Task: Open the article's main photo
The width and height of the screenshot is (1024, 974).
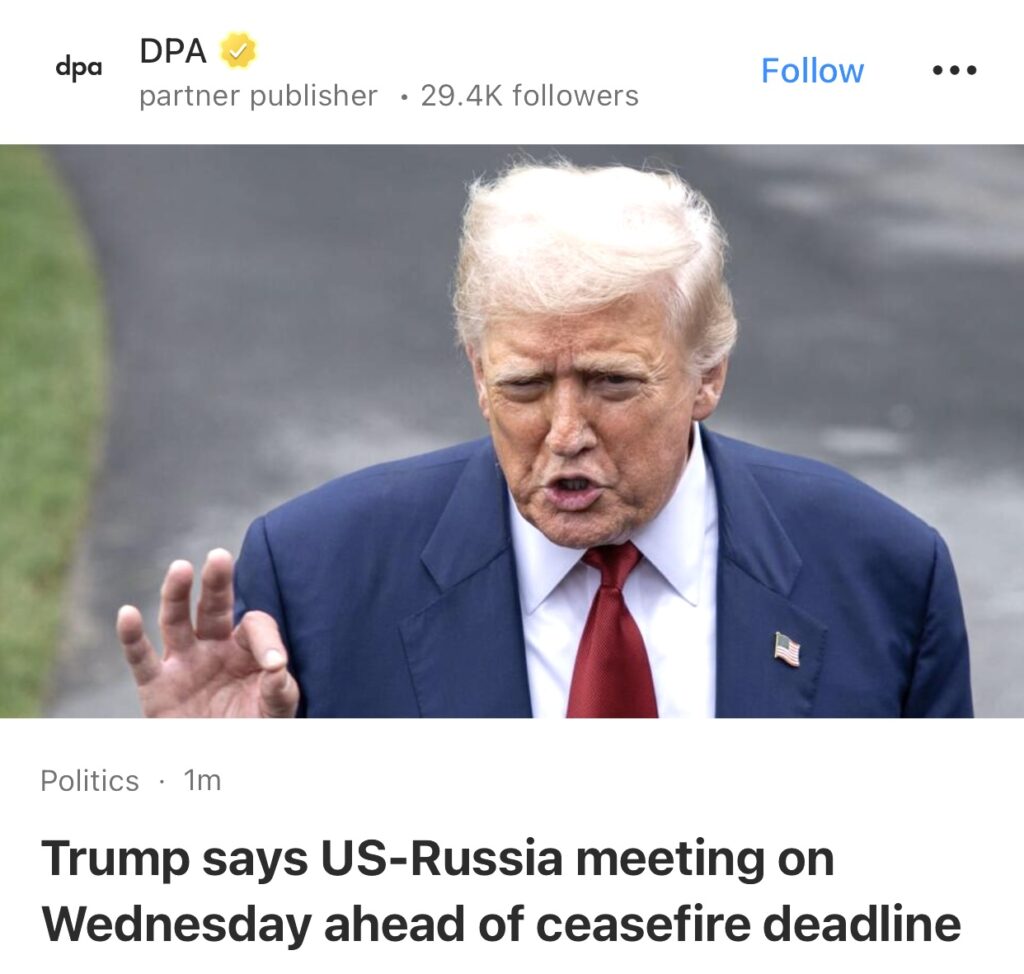Action: 512,431
